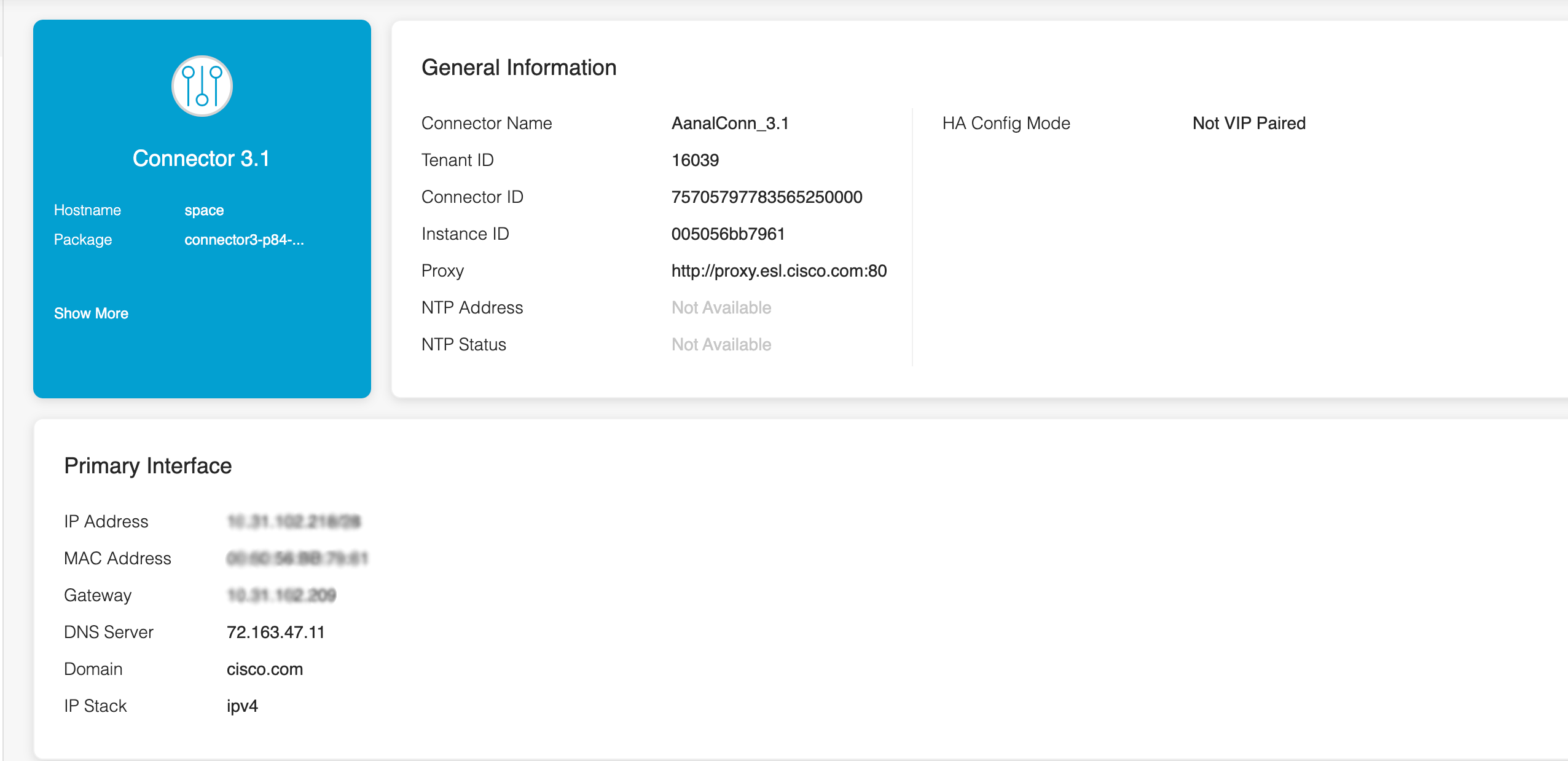Click the Connector 3.1 round connector icon
The width and height of the screenshot is (1568, 761).
point(202,86)
